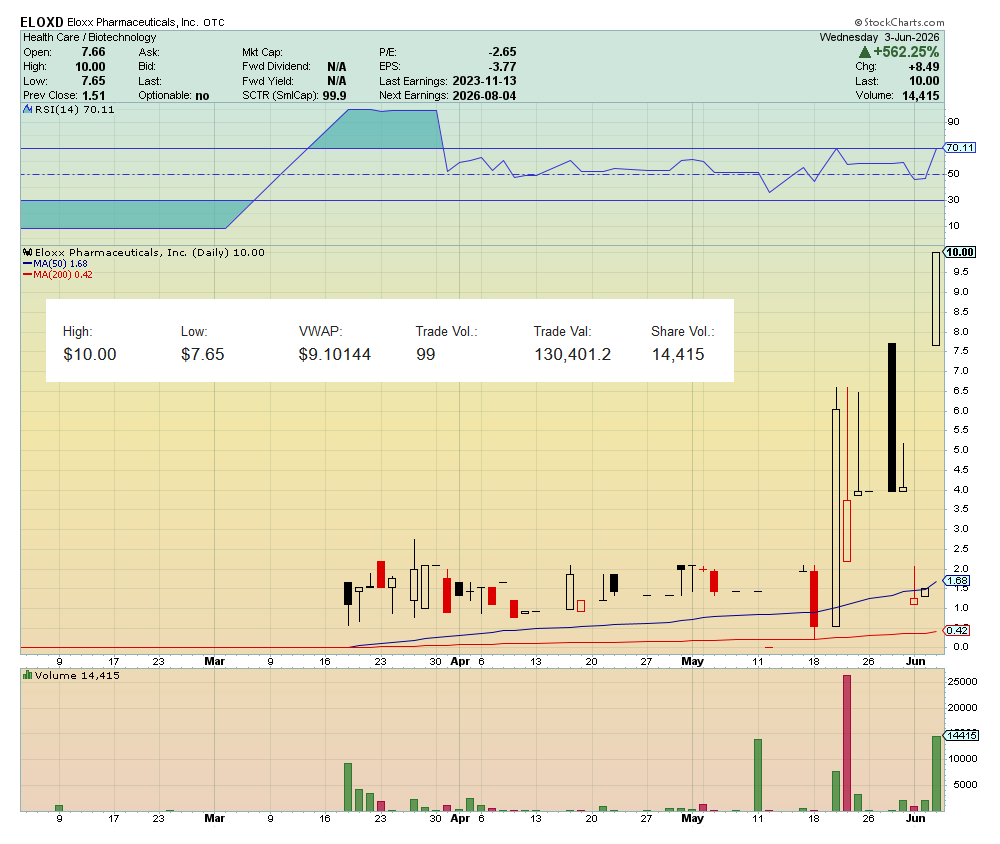Click the Eloxx Pharmaceuticals, Inc. (Daily) 10.00 chart title

coord(149,253)
